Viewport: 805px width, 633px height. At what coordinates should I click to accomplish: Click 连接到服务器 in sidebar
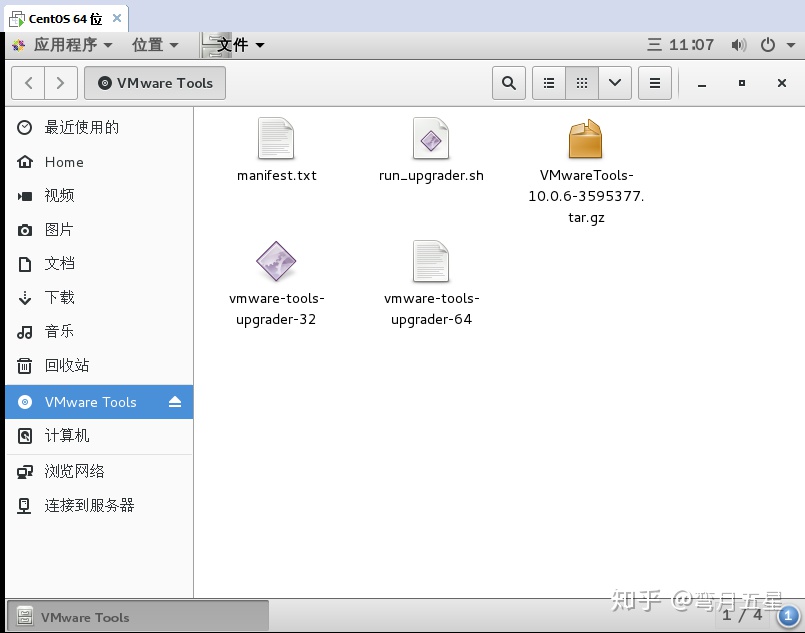pos(99,506)
